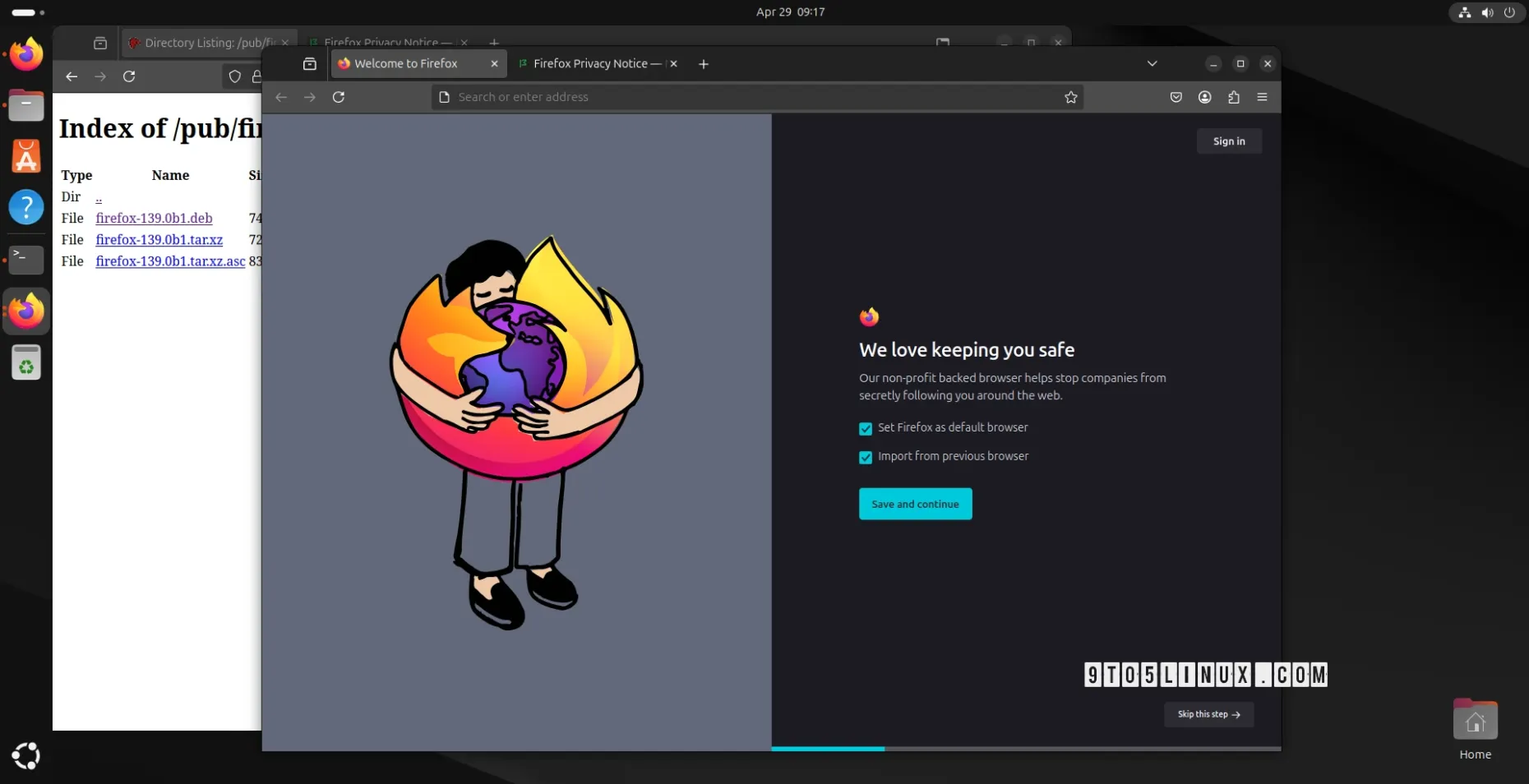Image resolution: width=1529 pixels, height=784 pixels.
Task: Go back in the background Firefox window
Action: 72,76
